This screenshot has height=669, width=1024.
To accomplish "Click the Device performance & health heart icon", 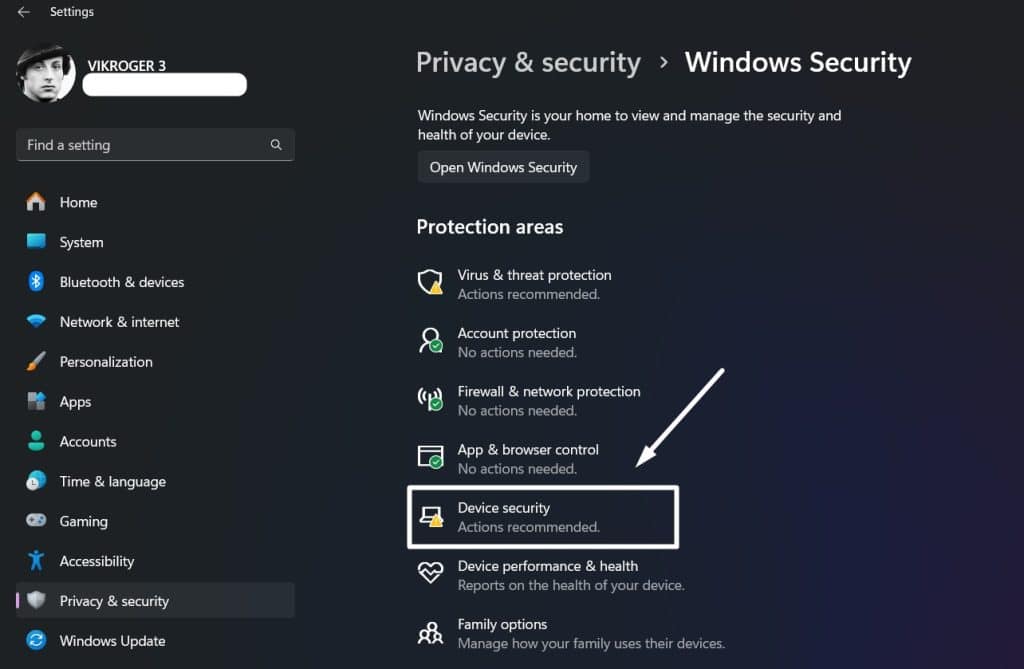I will [x=430, y=573].
